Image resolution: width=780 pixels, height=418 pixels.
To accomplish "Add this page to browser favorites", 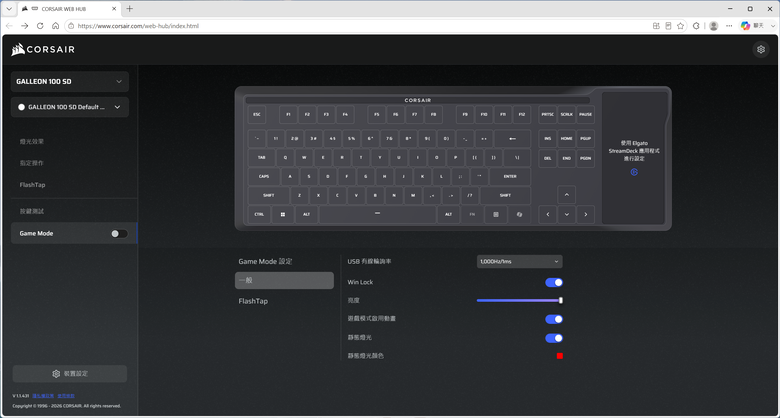I will click(x=681, y=26).
